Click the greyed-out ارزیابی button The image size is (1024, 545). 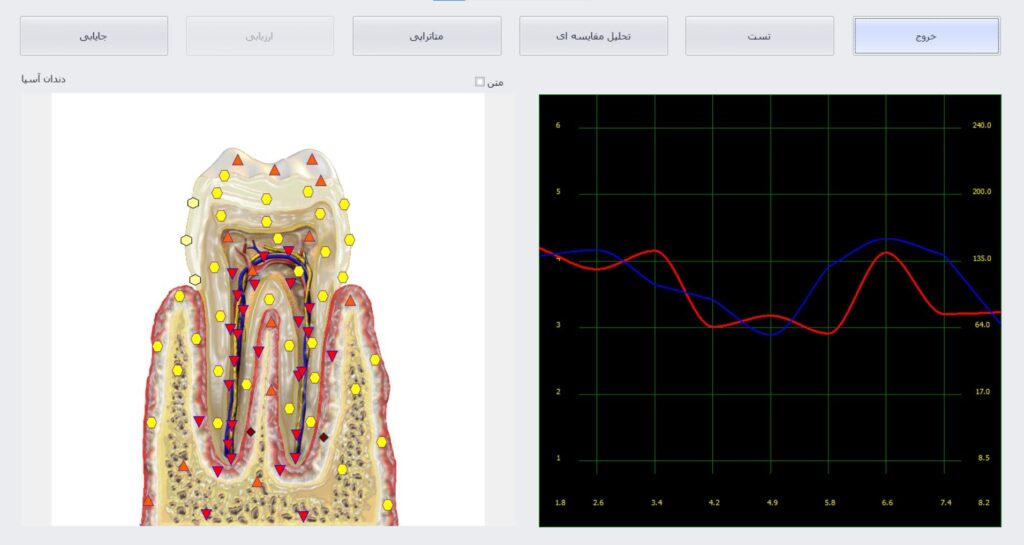point(261,36)
